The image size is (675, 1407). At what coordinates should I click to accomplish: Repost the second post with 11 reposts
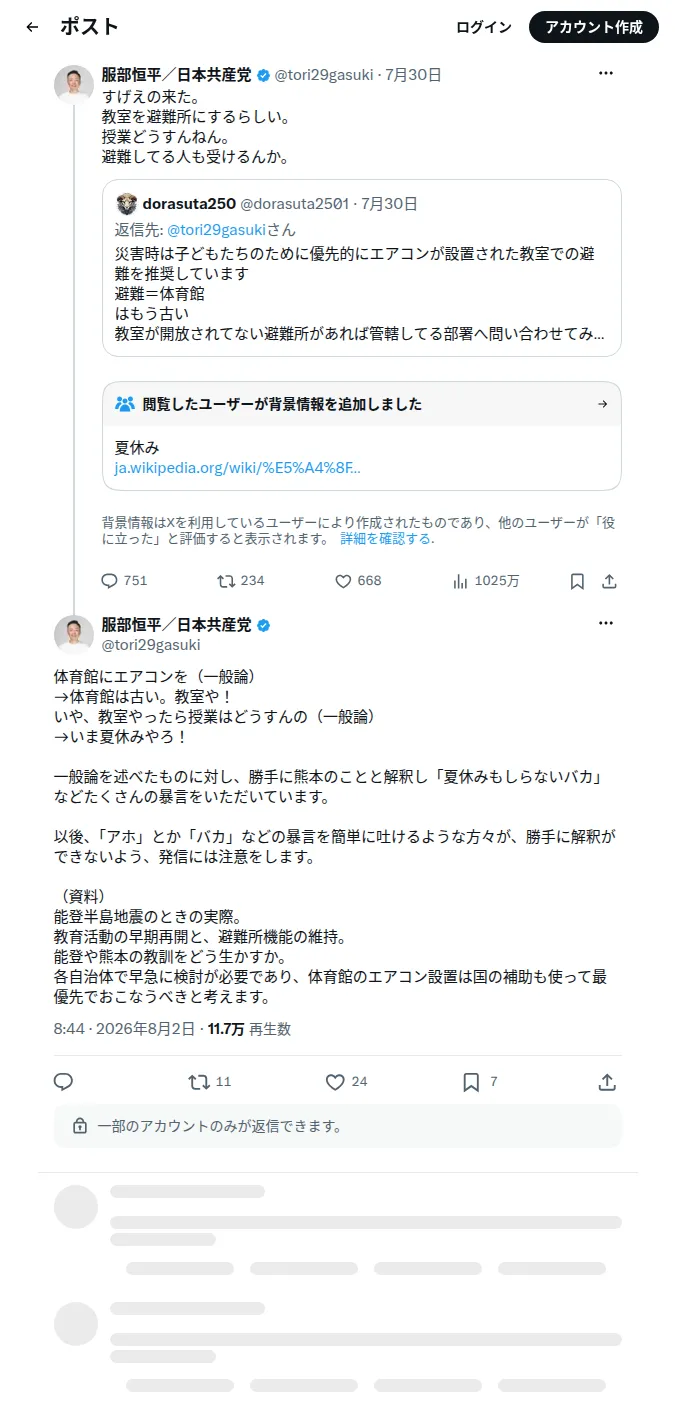pyautogui.click(x=199, y=1082)
